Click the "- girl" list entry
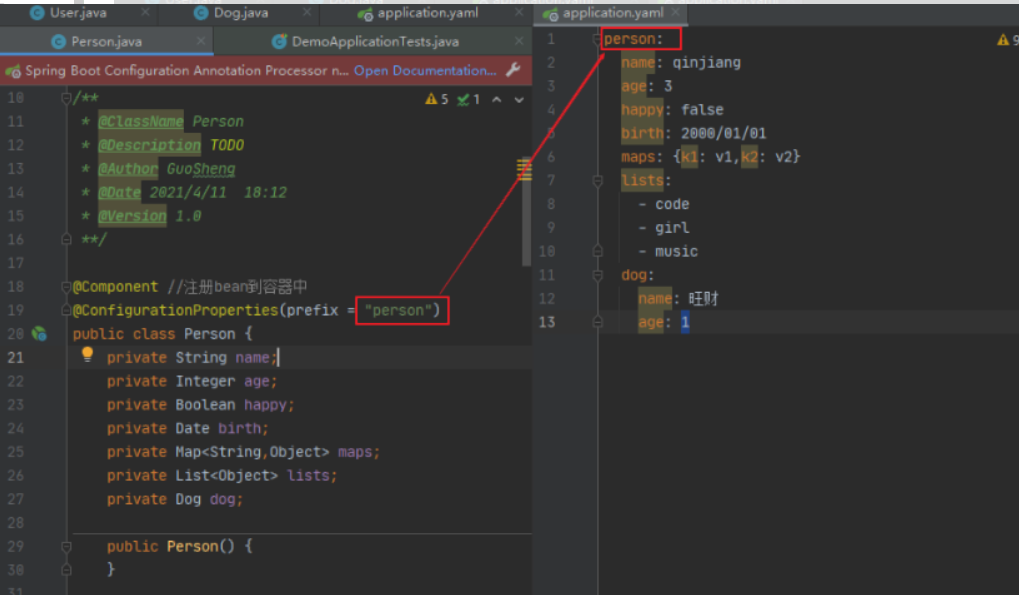This screenshot has width=1019, height=595. point(664,228)
